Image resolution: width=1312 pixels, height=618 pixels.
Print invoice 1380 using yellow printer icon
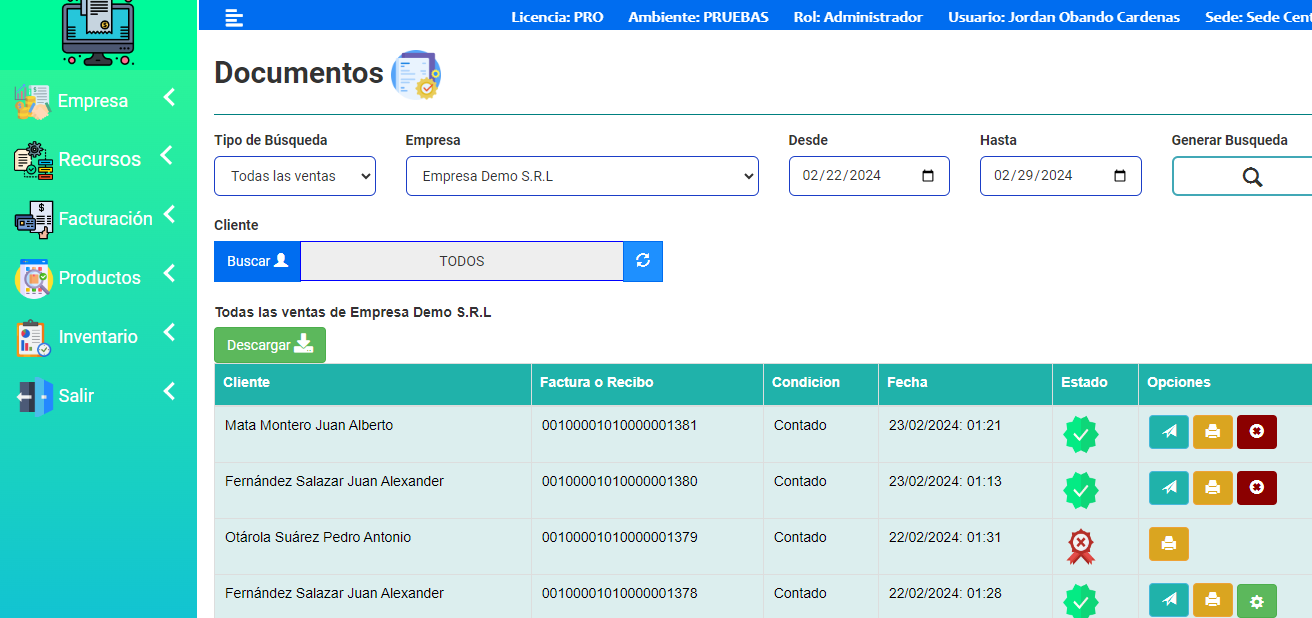pos(1212,488)
